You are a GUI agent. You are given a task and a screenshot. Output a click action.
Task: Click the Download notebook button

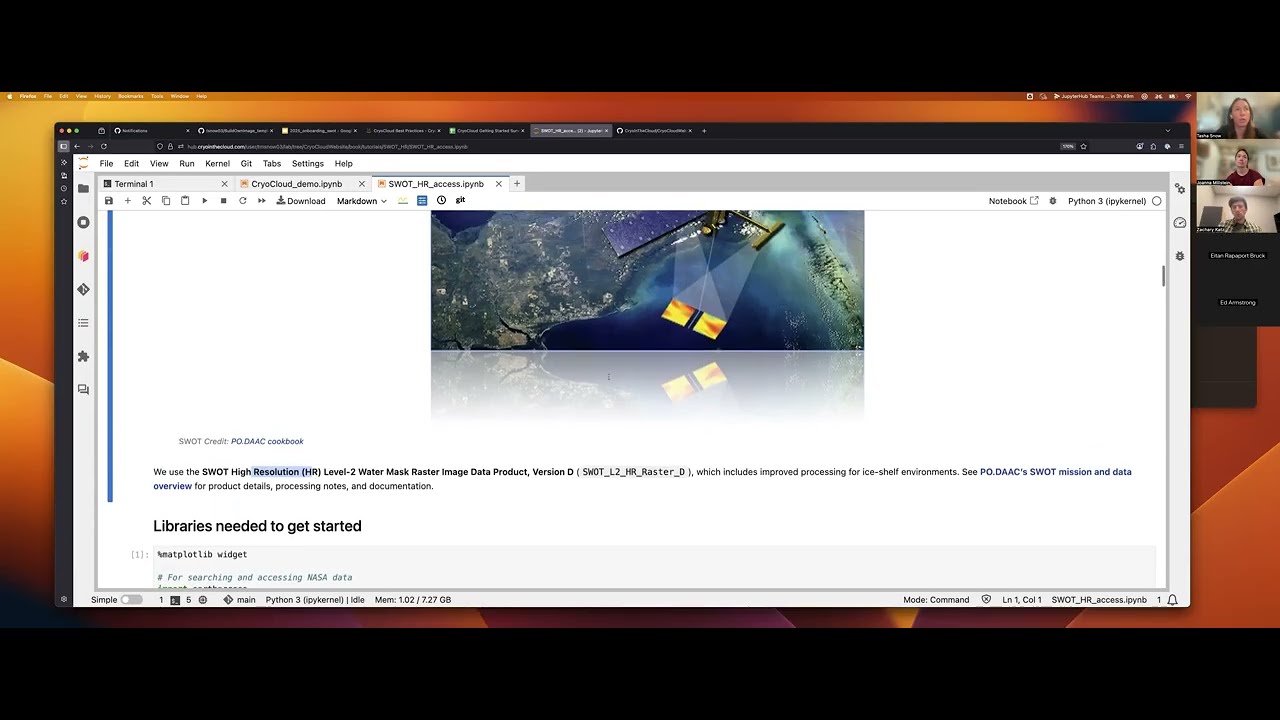(301, 201)
